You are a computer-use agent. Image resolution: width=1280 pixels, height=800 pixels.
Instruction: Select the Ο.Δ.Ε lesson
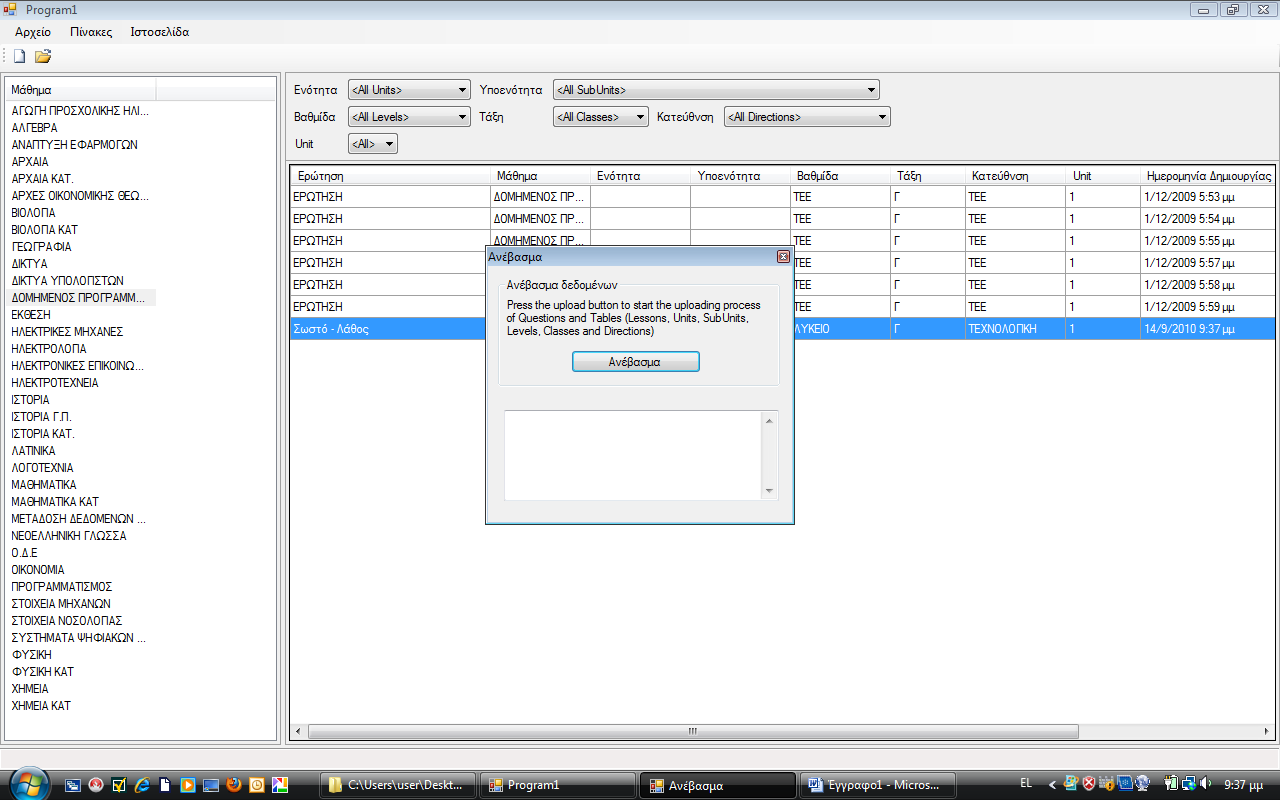[24, 553]
